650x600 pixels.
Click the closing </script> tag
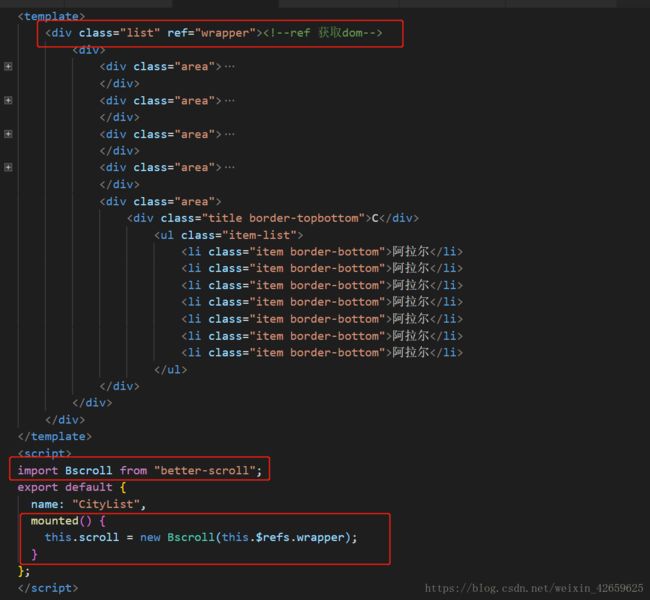48,588
